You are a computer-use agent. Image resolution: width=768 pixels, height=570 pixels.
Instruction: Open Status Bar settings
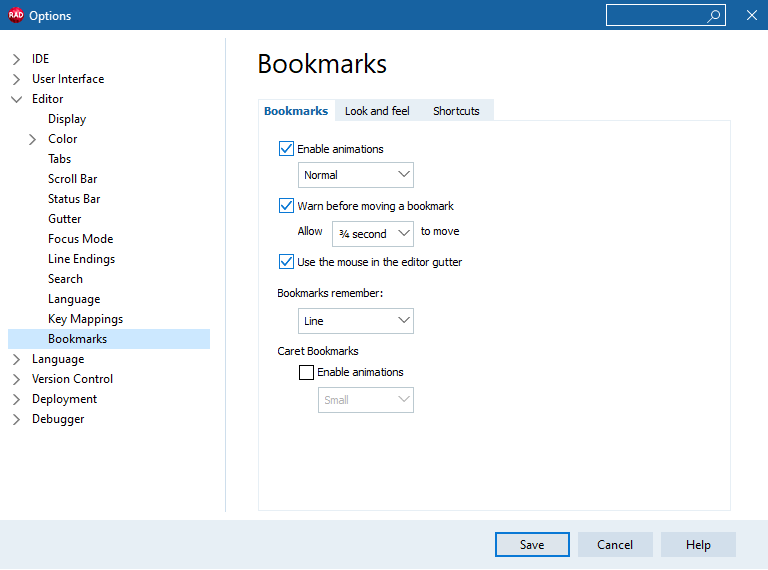[74, 199]
